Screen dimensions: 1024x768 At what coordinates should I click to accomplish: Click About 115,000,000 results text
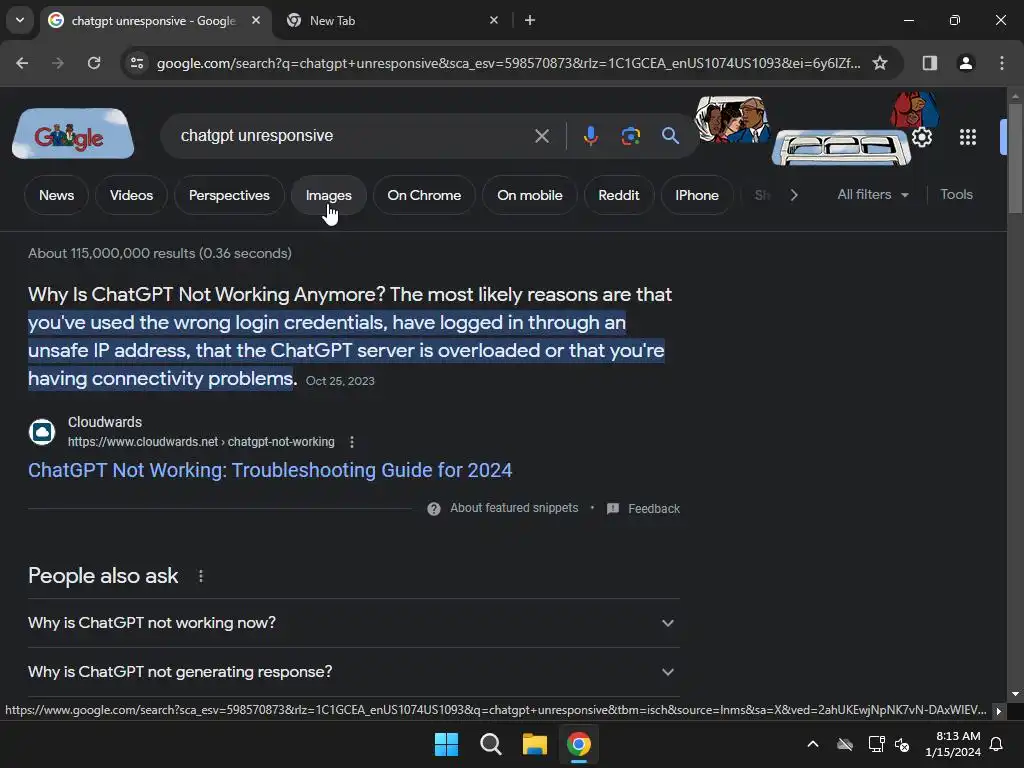[160, 253]
